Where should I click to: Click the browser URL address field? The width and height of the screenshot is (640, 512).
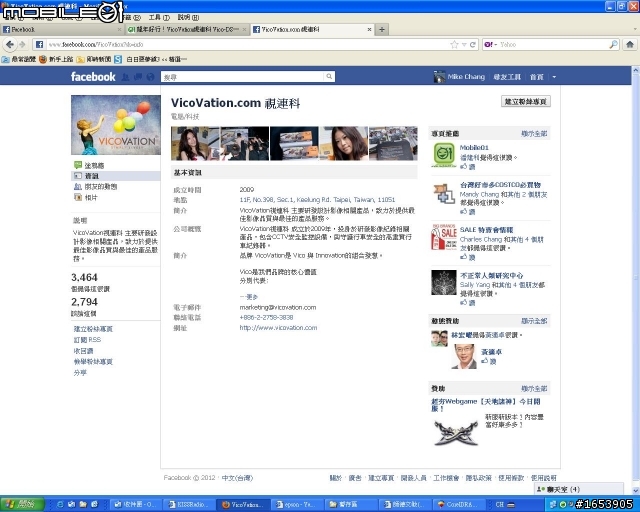coord(247,45)
